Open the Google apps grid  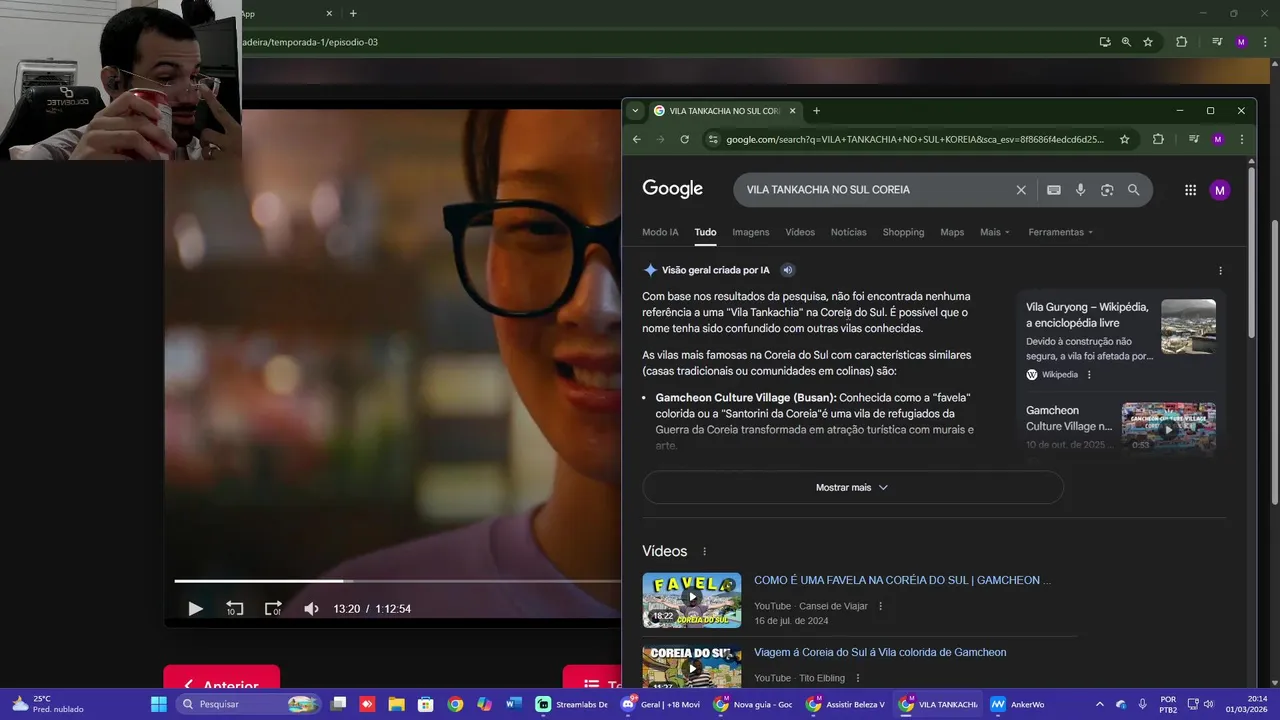(1190, 190)
